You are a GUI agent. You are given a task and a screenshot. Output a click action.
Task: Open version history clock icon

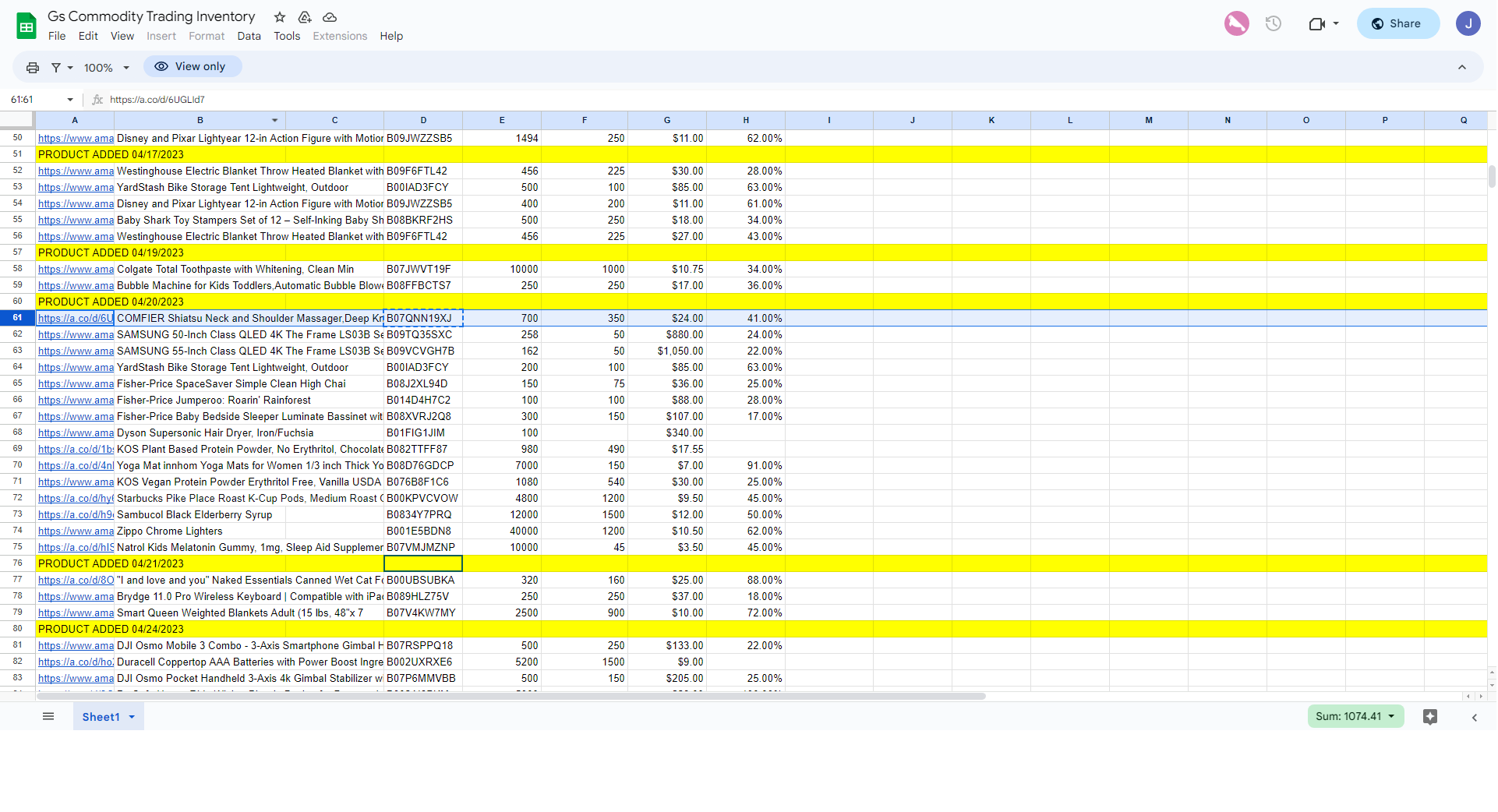click(1274, 23)
